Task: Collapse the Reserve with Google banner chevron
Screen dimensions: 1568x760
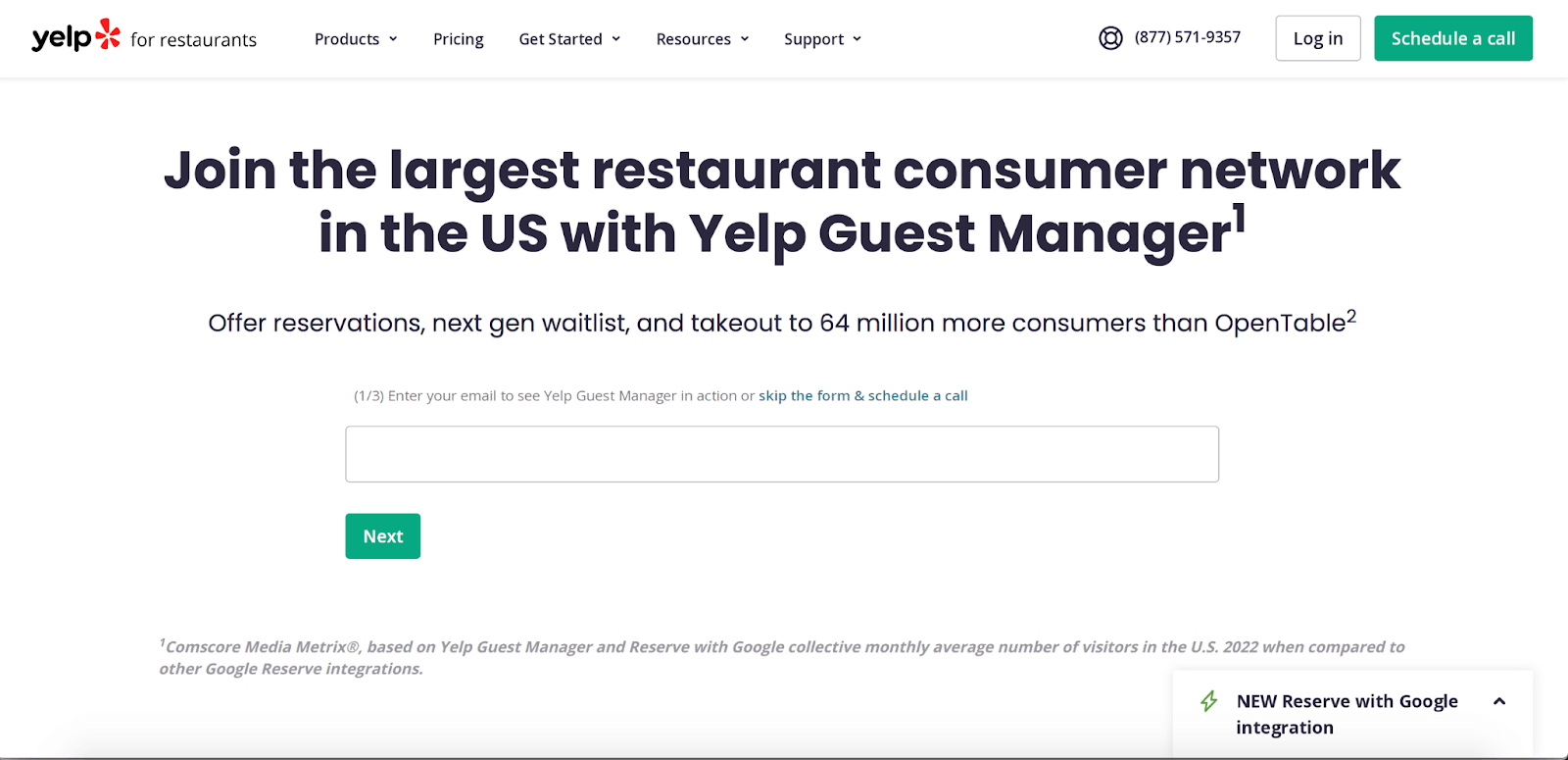Action: [x=1499, y=701]
